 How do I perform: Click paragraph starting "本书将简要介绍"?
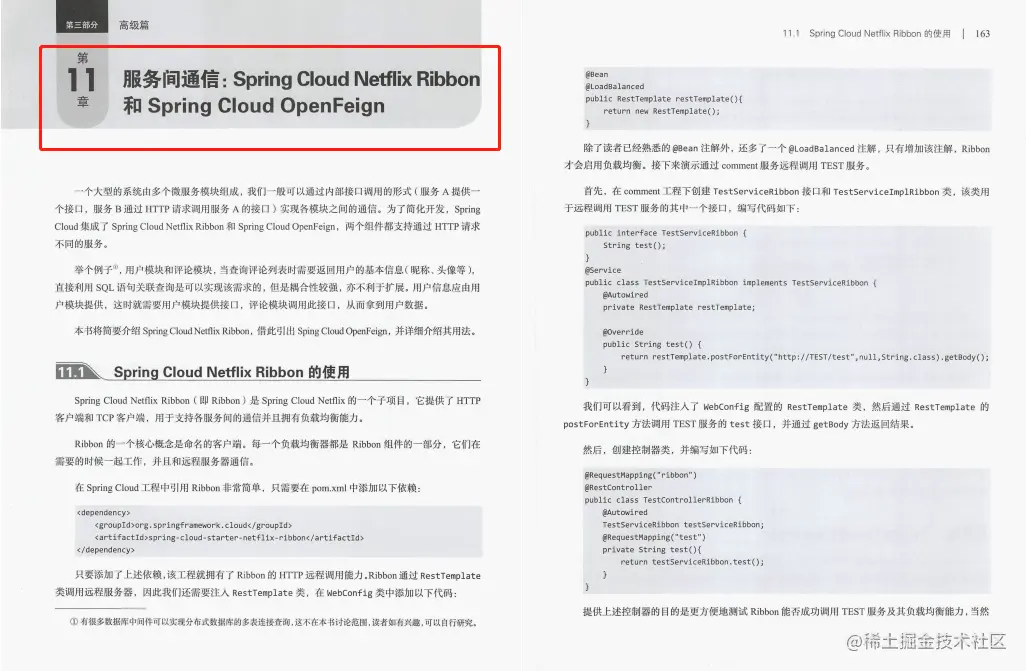(x=275, y=331)
